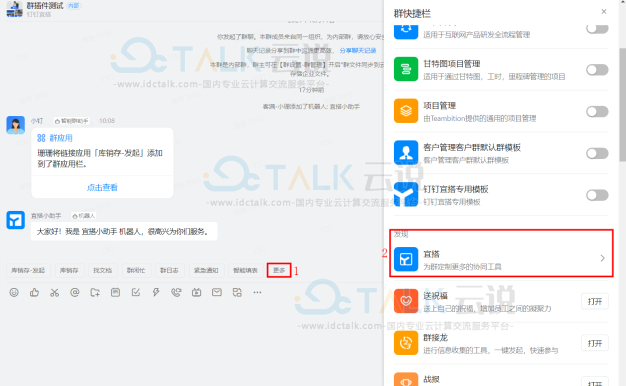Start a call with phone icon
Screen dimensions: 626x386
(176, 293)
